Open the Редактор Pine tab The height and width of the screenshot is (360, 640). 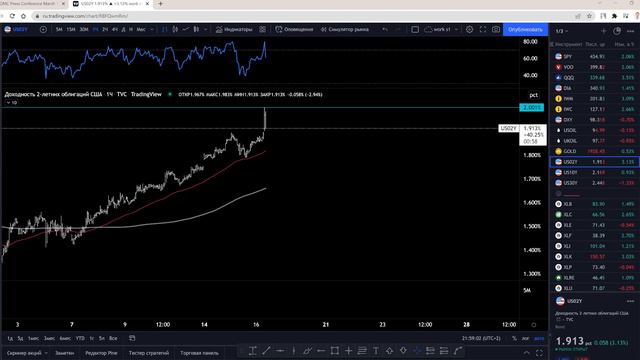(x=101, y=353)
